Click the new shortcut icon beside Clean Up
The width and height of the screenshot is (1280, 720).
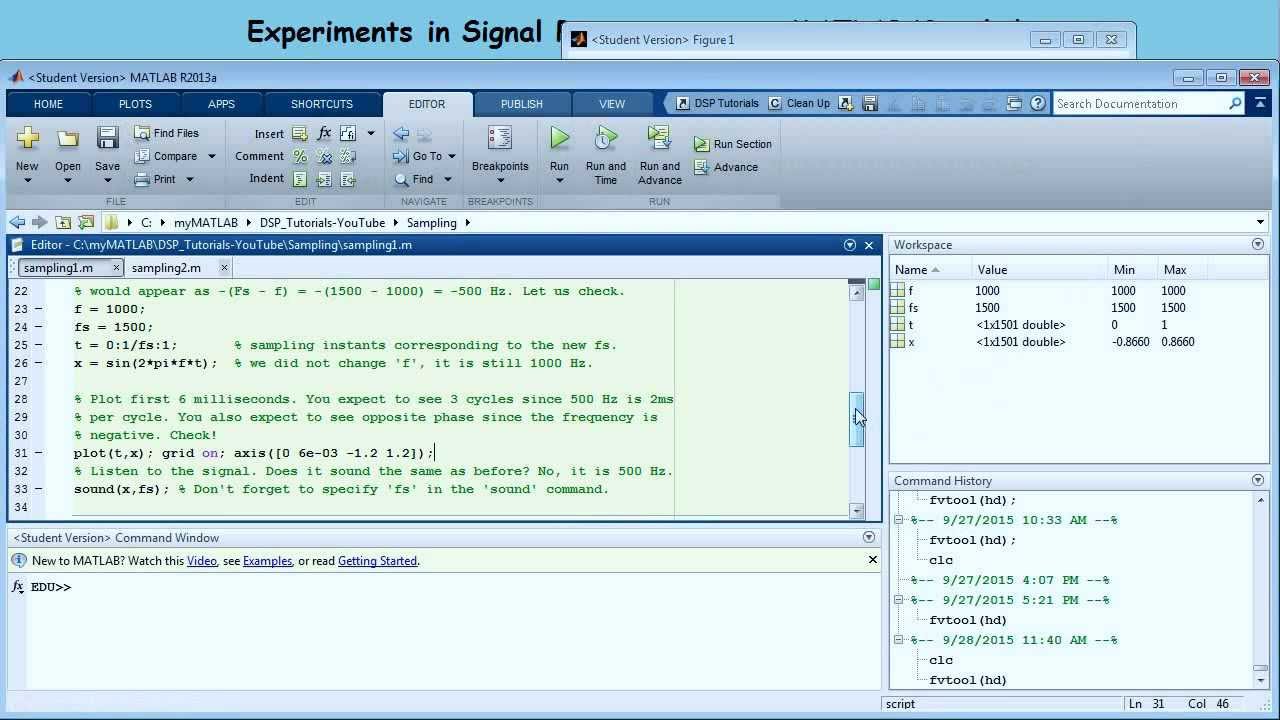click(x=845, y=103)
